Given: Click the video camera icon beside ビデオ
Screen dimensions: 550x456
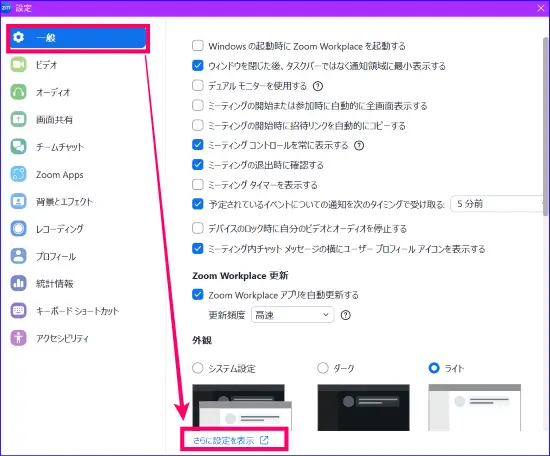Looking at the screenshot, I should pos(18,65).
